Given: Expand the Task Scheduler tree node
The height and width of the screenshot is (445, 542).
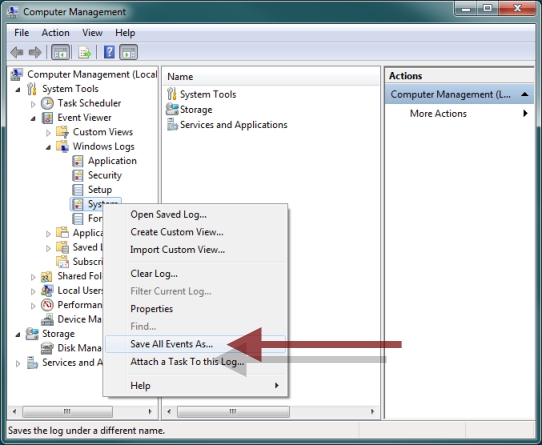Looking at the screenshot, I should 33,104.
